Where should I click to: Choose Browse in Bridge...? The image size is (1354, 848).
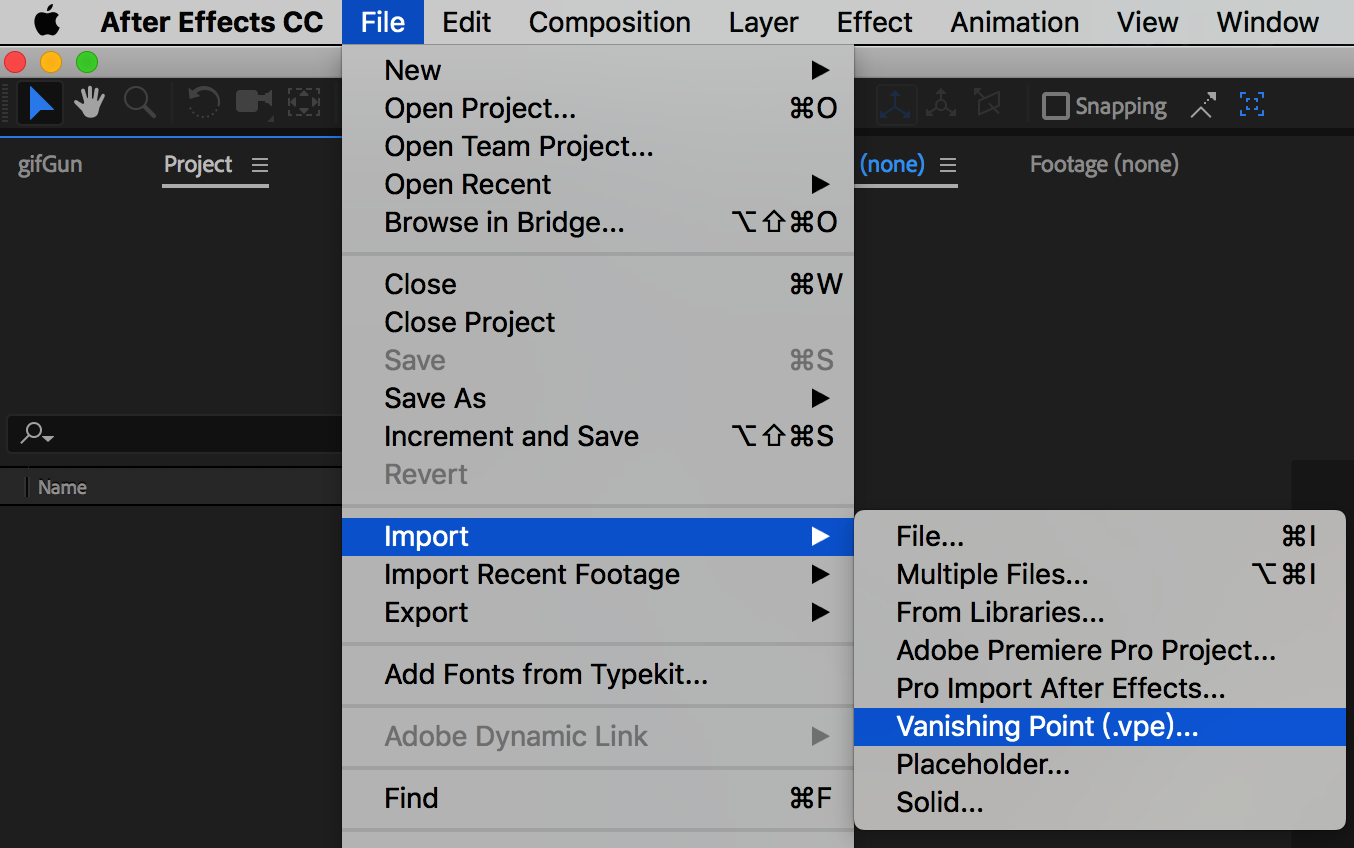pos(598,222)
